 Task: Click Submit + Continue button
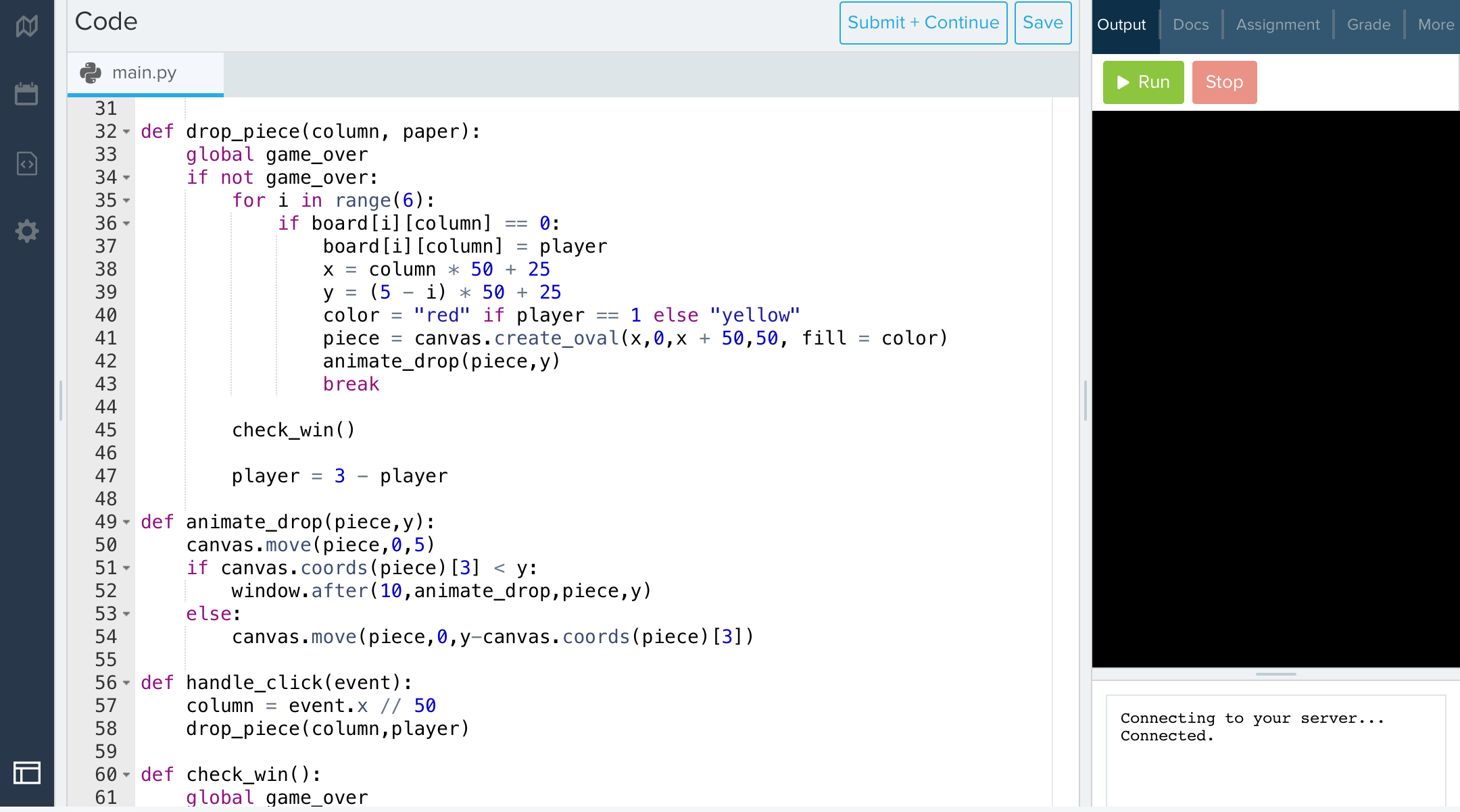(x=923, y=23)
